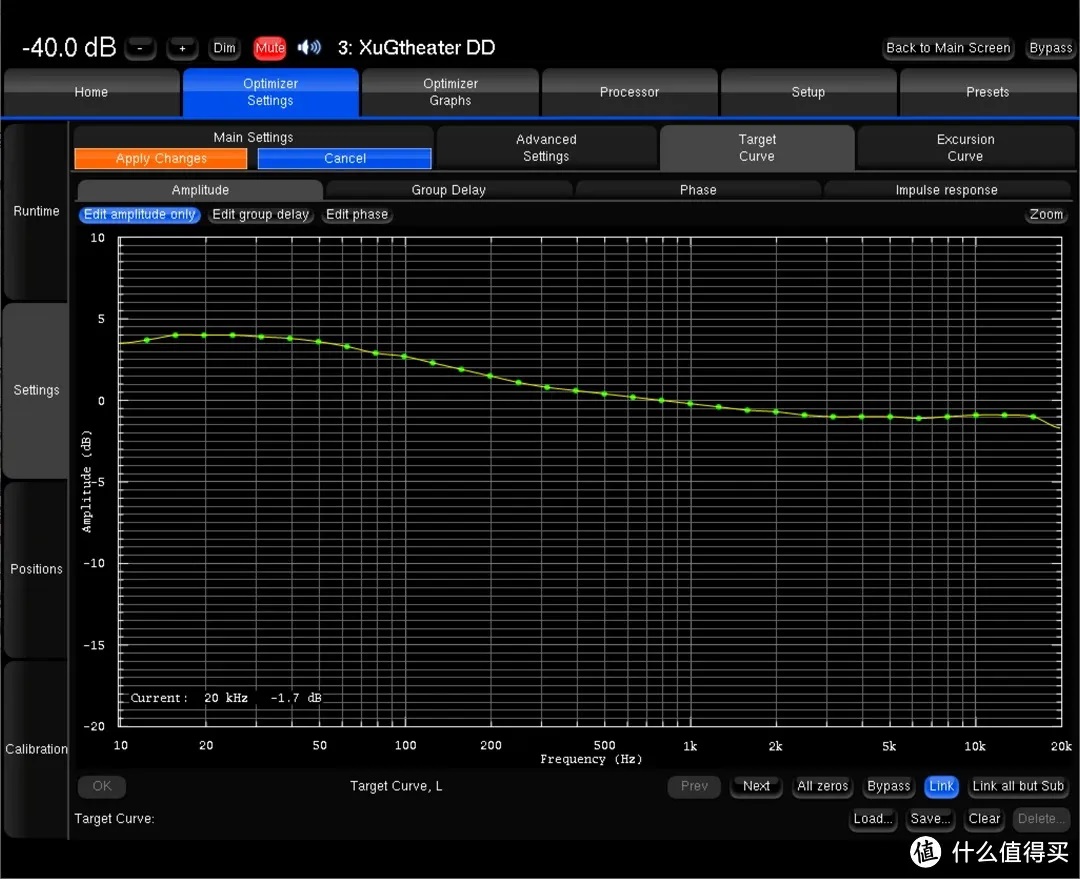Click the Current: 20 kHz readout
The width and height of the screenshot is (1080, 879).
point(226,698)
